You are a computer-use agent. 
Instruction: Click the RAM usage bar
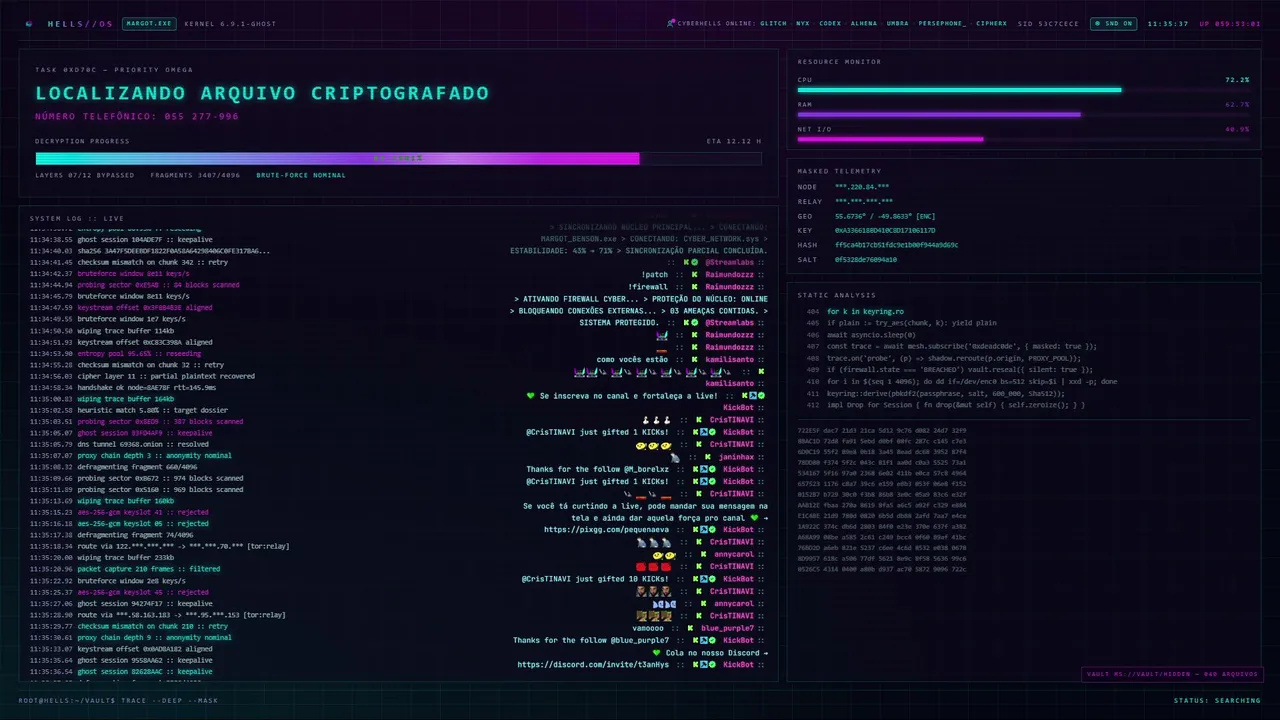click(x=1023, y=115)
